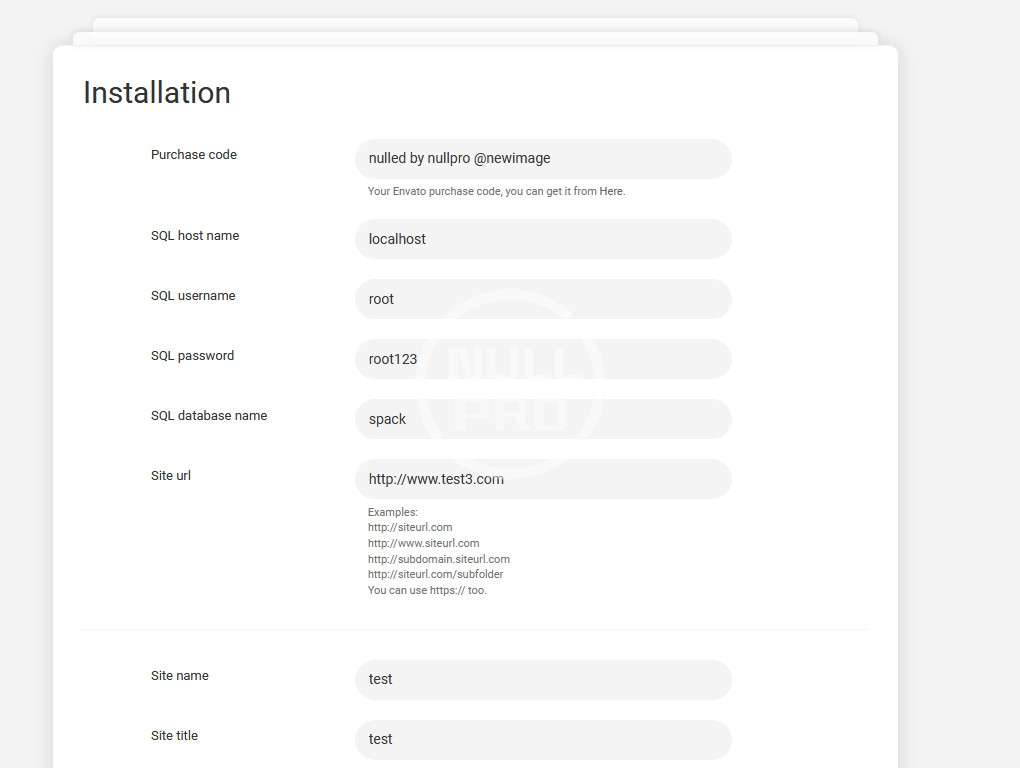Click the Installation heading
Image resolution: width=1020 pixels, height=768 pixels.
click(157, 93)
